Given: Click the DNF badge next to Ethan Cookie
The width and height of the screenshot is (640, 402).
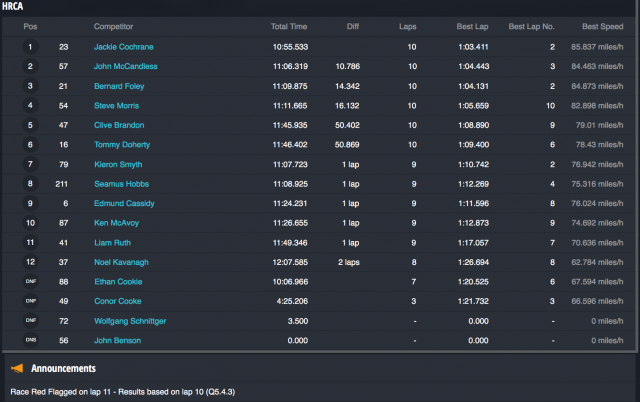Looking at the screenshot, I should (30, 282).
